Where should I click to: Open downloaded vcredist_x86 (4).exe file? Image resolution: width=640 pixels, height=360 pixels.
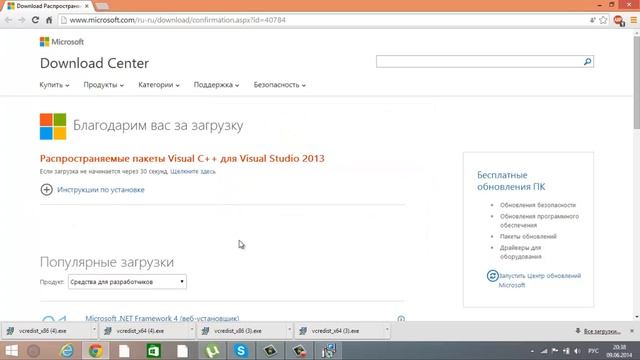click(46, 331)
